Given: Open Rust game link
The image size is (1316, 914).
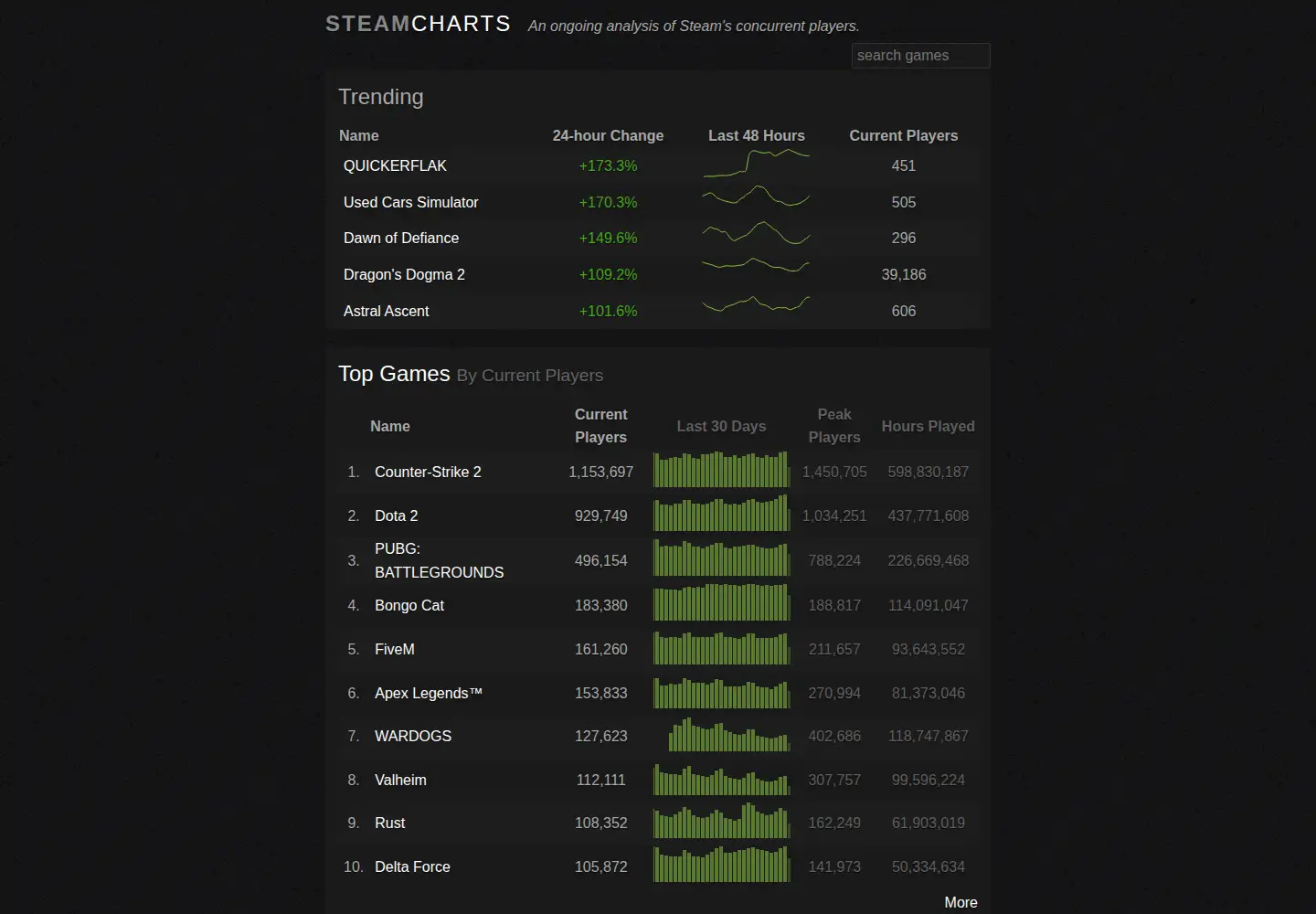Looking at the screenshot, I should pyautogui.click(x=389, y=823).
